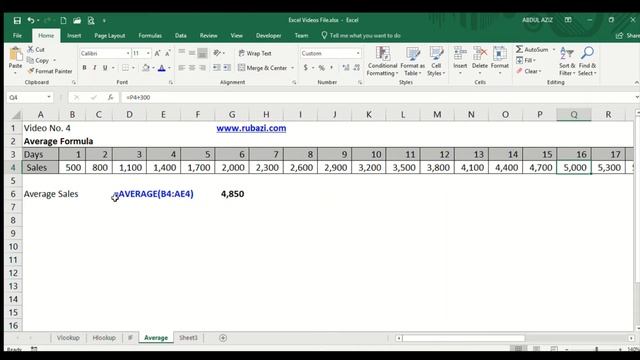Open the font name Calibri dropdown
The image size is (640, 360).
coord(128,53)
